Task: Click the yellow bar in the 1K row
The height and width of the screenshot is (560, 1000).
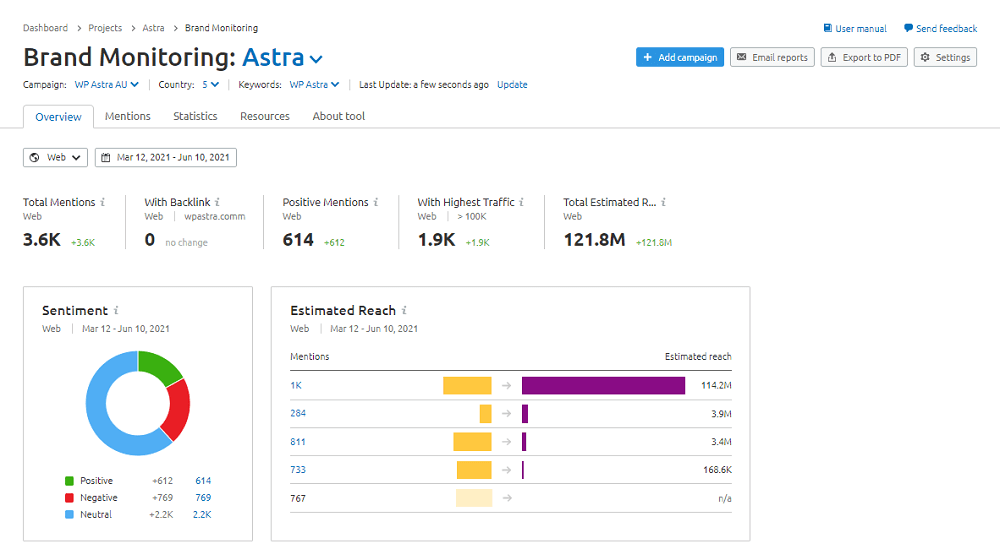Action: pyautogui.click(x=467, y=385)
